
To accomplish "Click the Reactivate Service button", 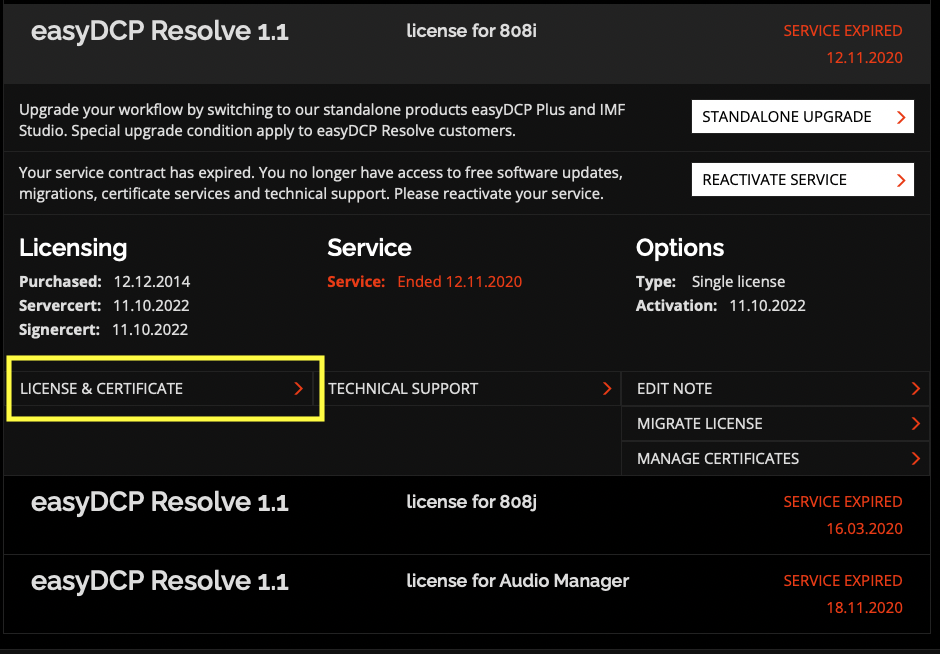I will pos(802,179).
